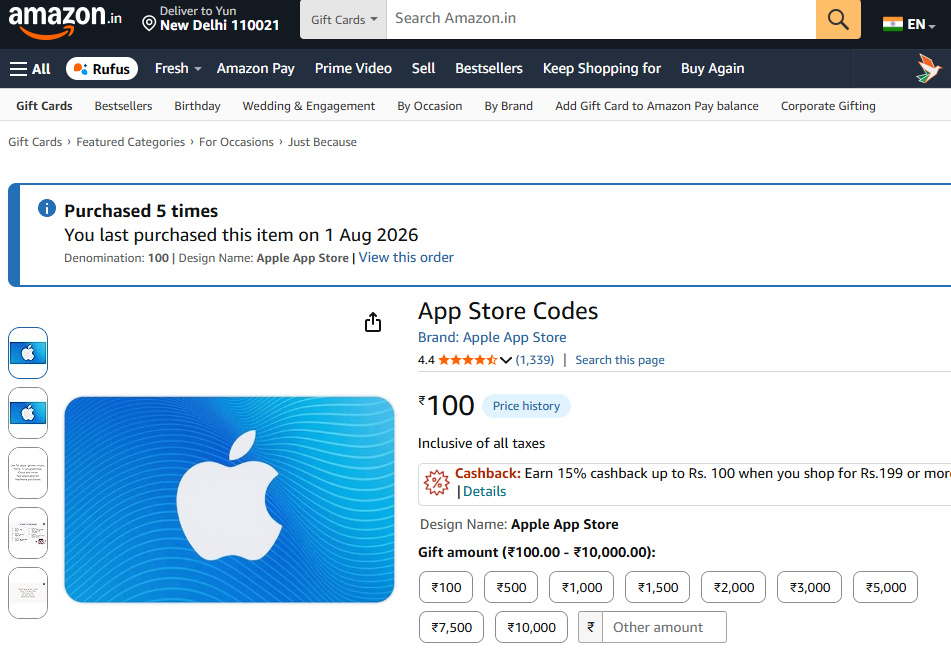951x661 pixels.
Task: Choose the ₹500 gift amount
Action: pyautogui.click(x=511, y=587)
